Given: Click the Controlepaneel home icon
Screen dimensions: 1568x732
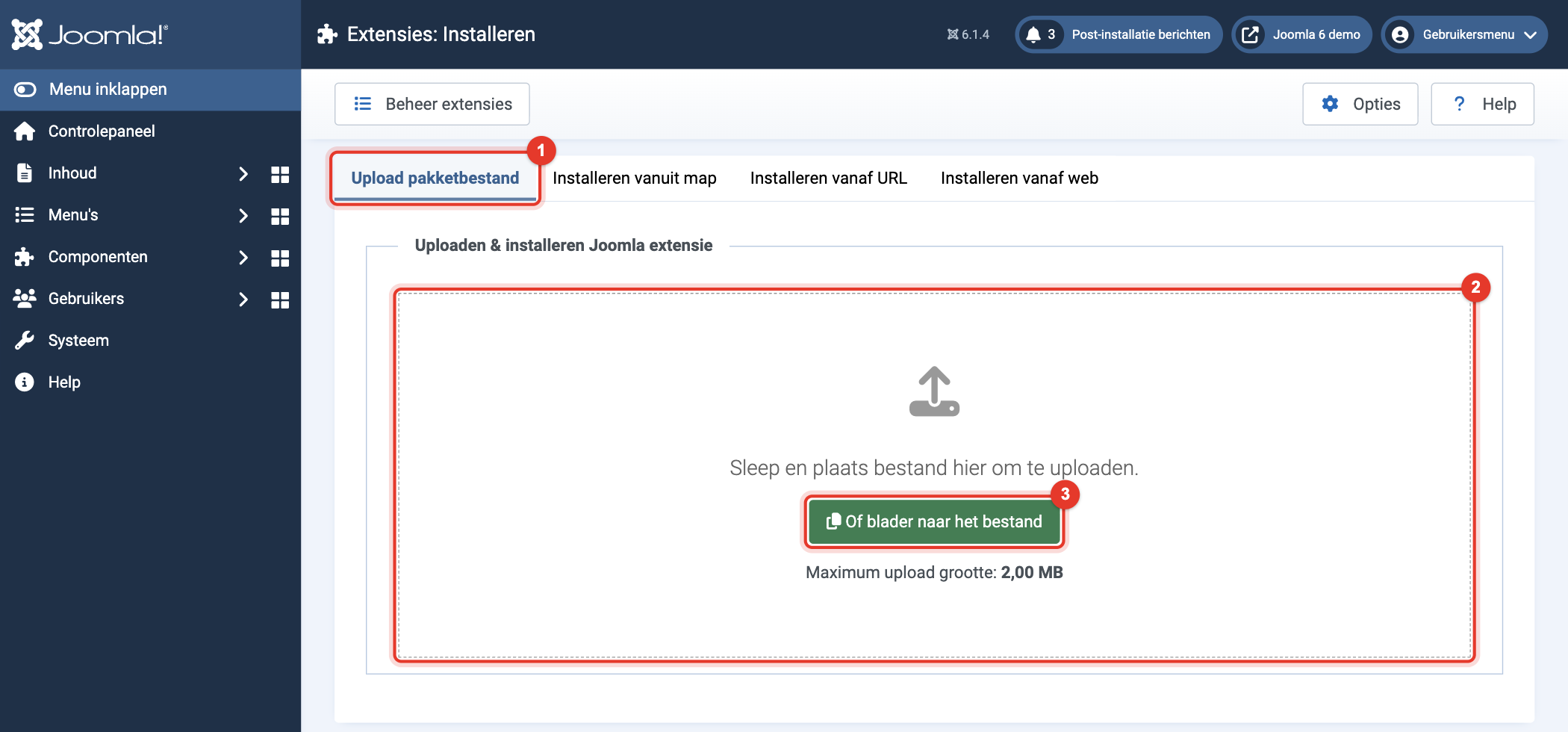Looking at the screenshot, I should (x=25, y=131).
